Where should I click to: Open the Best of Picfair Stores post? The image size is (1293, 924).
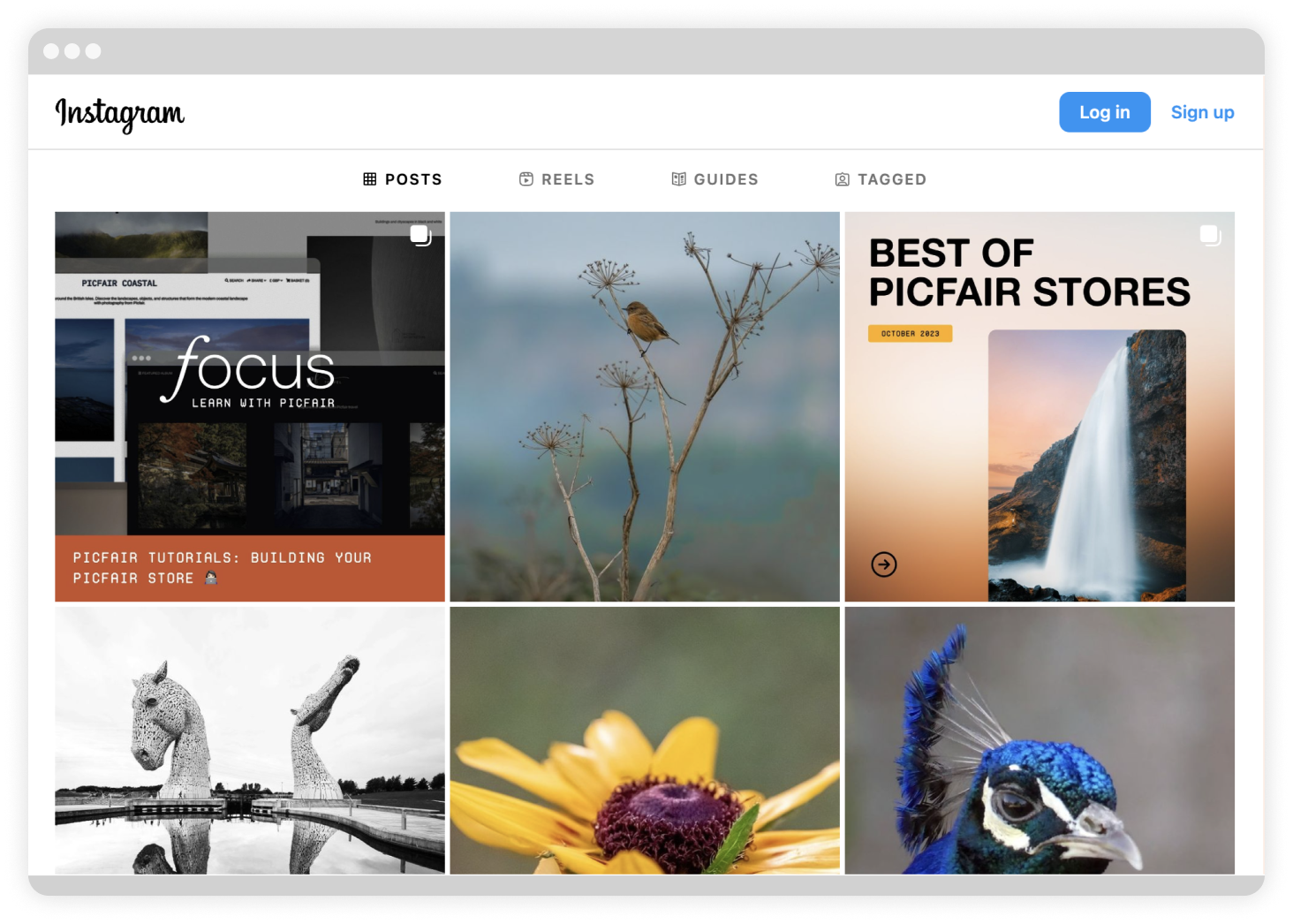coord(1040,406)
